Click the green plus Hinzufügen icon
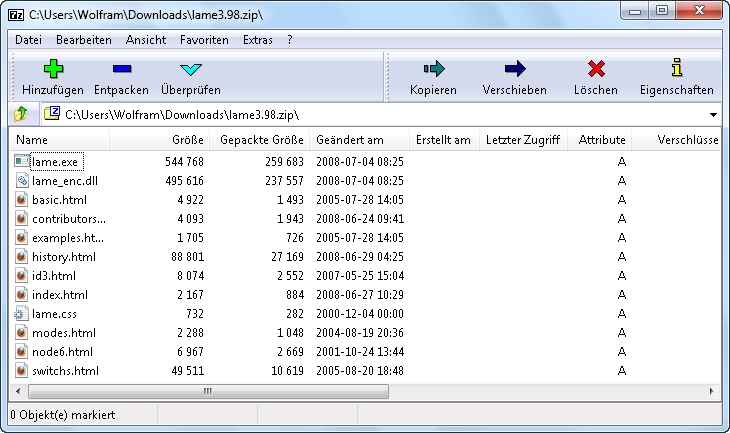Screen dimensions: 730x433 (53, 69)
